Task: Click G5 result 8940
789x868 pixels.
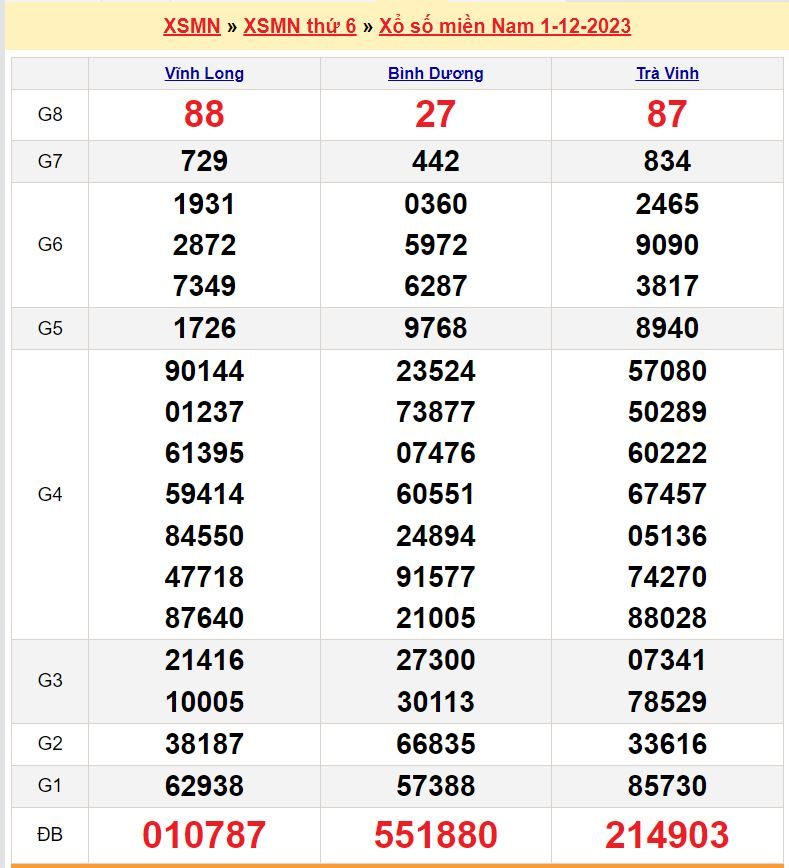Action: [667, 328]
